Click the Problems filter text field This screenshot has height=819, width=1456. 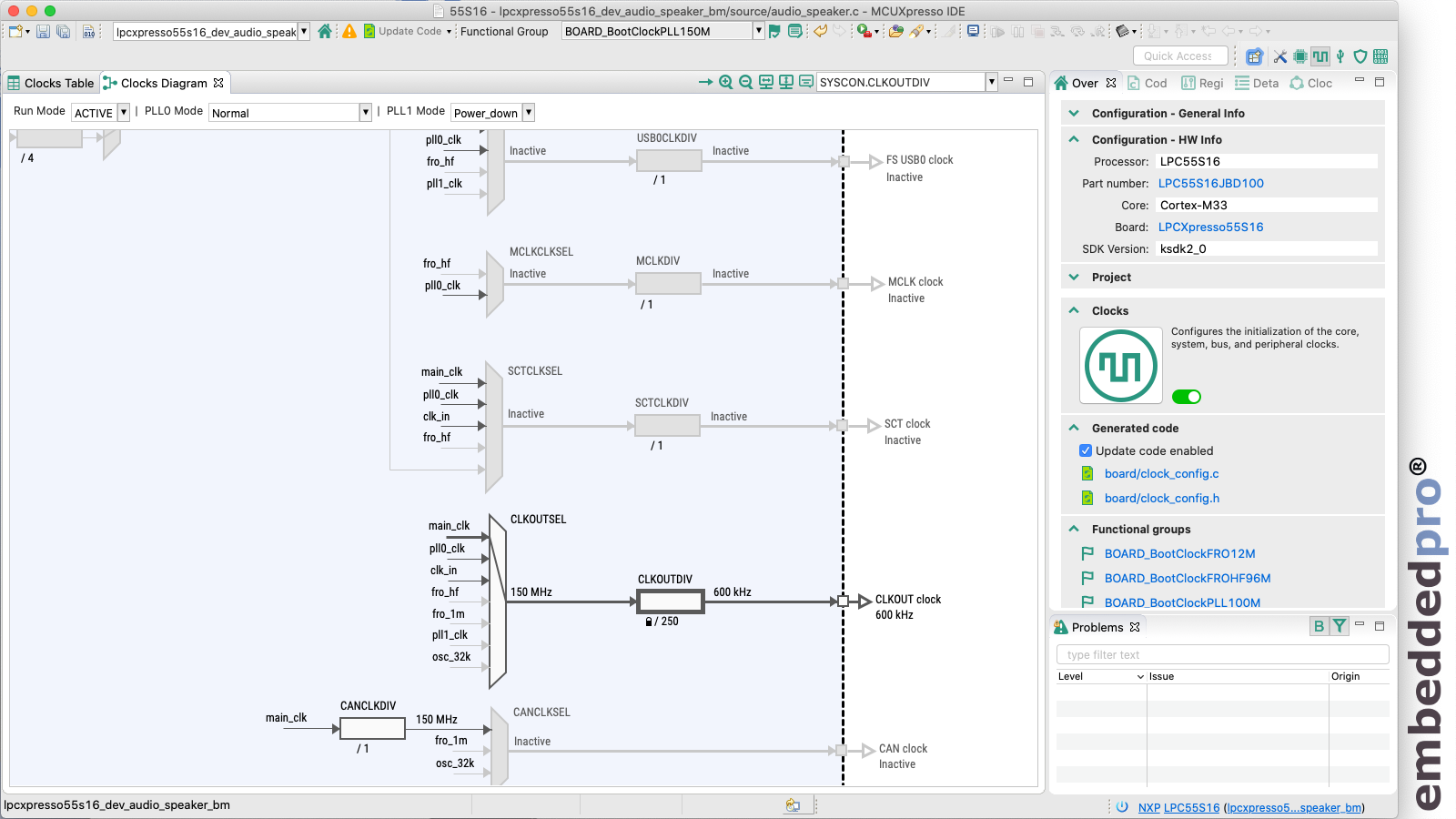click(x=1221, y=654)
